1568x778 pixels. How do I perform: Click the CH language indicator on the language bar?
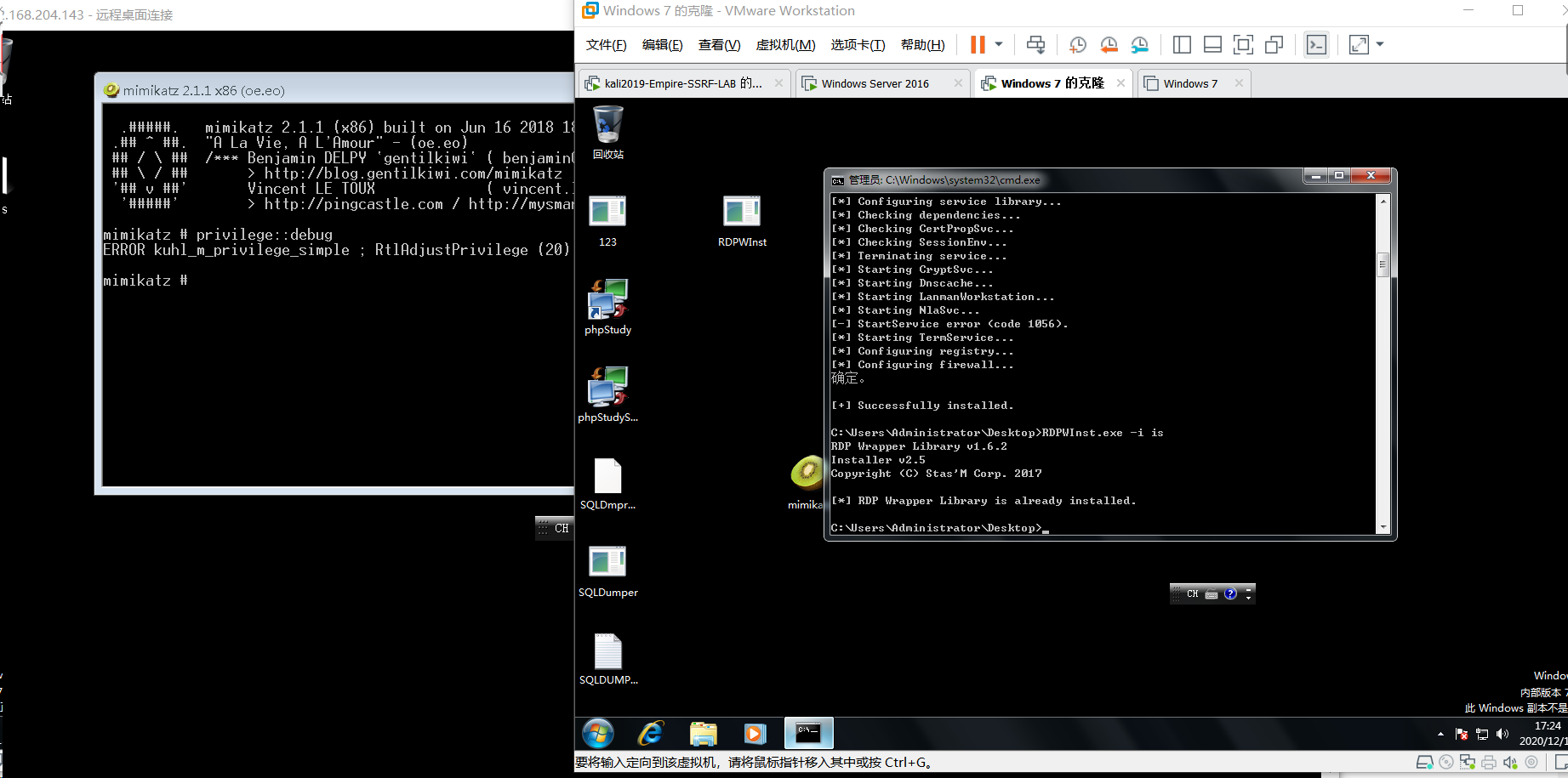(x=1193, y=593)
